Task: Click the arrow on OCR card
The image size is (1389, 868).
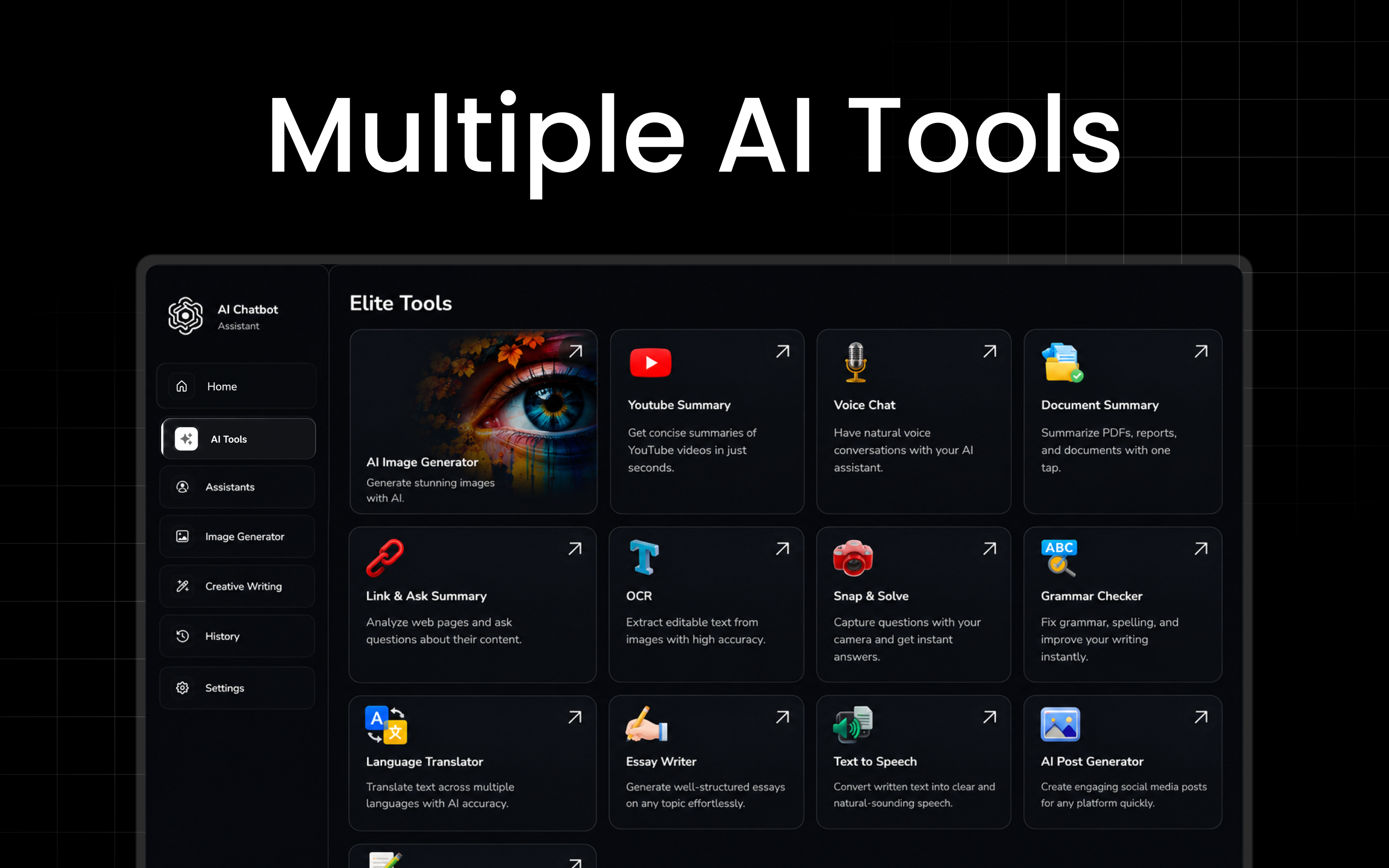Action: pos(782,549)
